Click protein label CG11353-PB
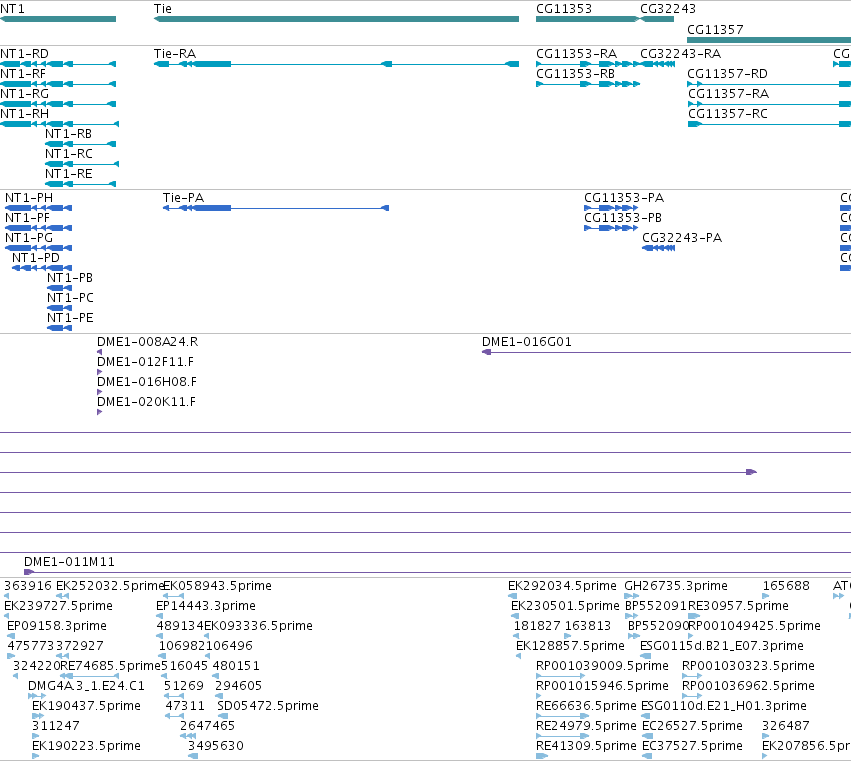Image resolution: width=851 pixels, height=761 pixels. pyautogui.click(x=623, y=218)
